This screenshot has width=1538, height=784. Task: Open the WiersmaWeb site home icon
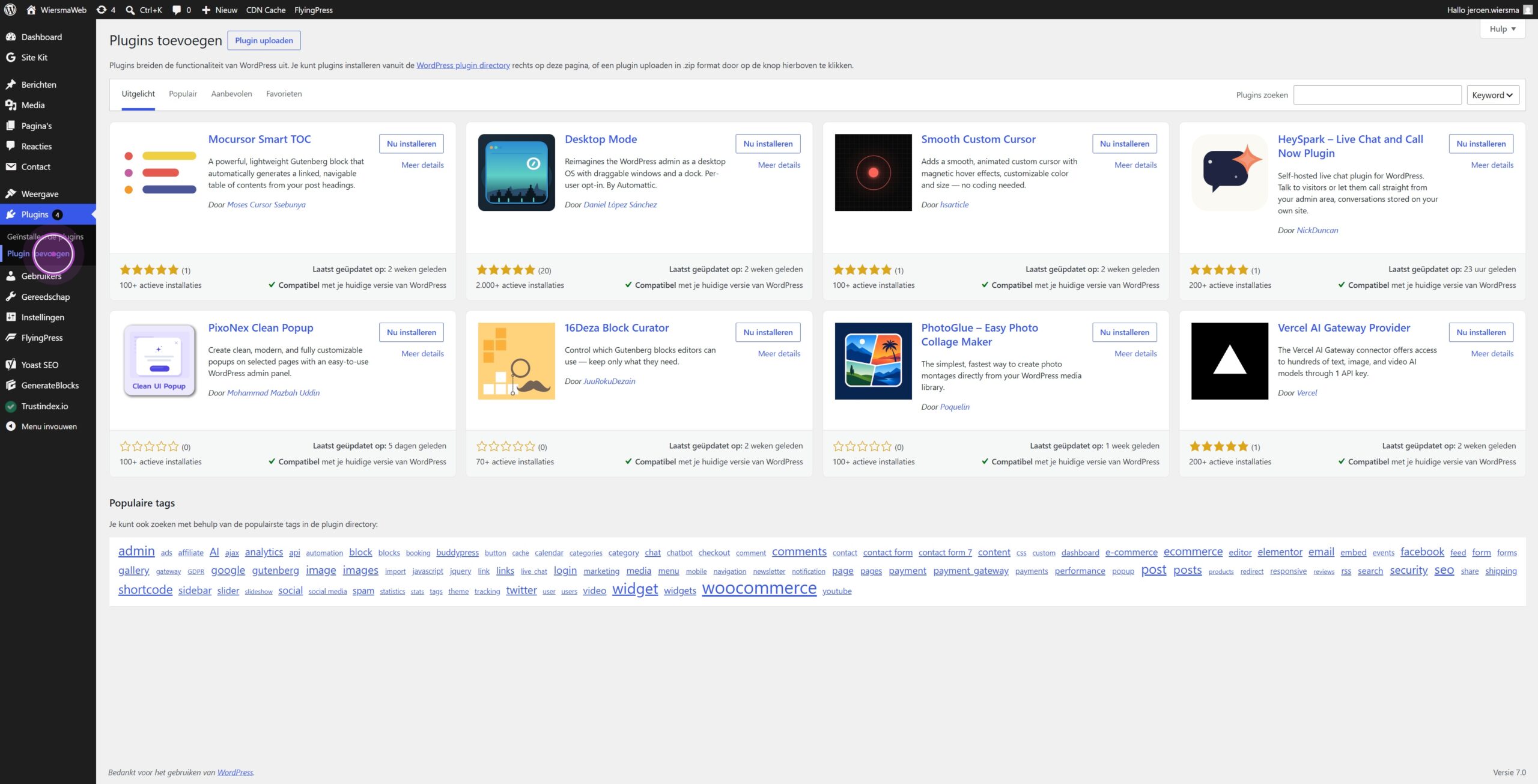31,10
